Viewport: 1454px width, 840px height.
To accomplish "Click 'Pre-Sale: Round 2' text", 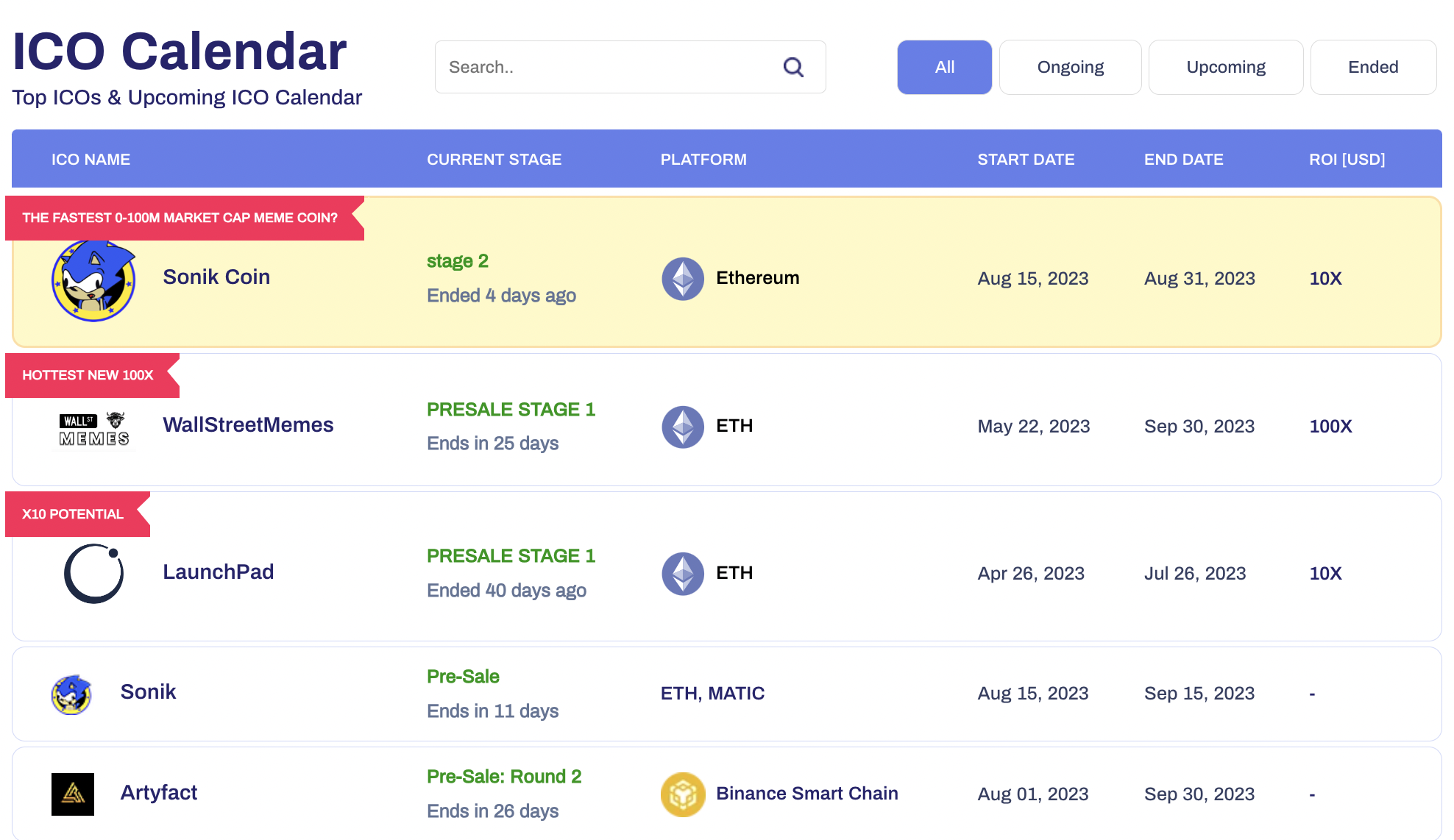I will pyautogui.click(x=504, y=776).
